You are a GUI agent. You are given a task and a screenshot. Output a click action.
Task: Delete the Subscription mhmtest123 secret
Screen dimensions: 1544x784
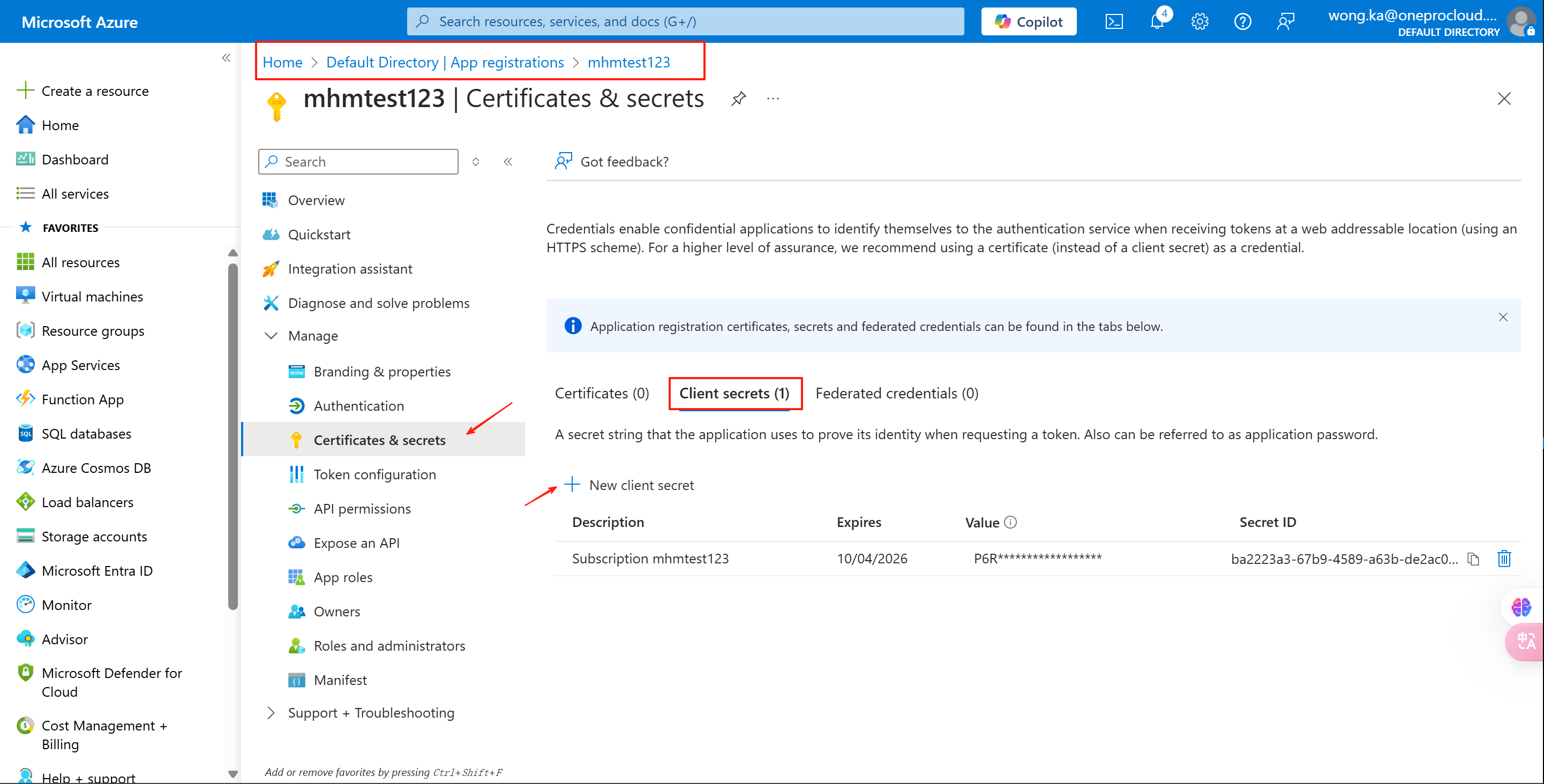1504,559
